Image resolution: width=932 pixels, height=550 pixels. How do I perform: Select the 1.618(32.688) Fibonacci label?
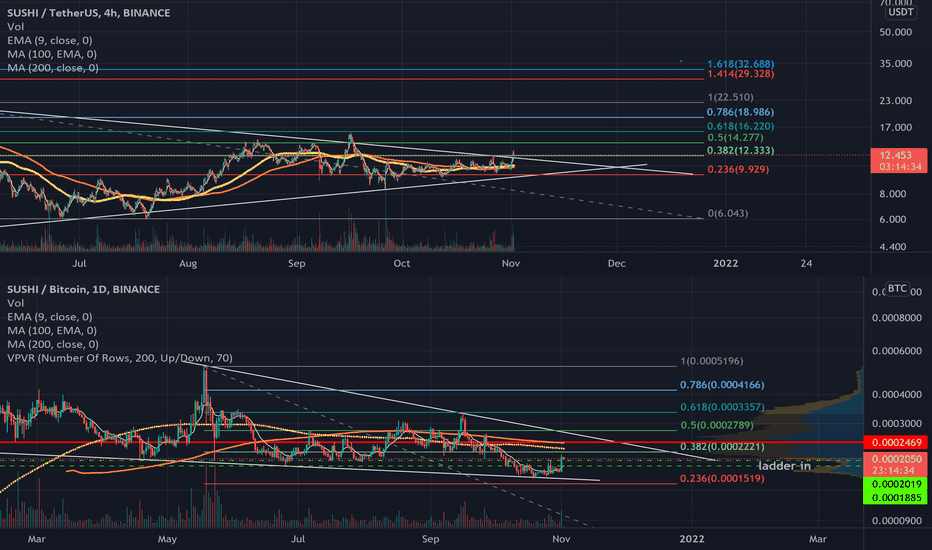click(741, 64)
